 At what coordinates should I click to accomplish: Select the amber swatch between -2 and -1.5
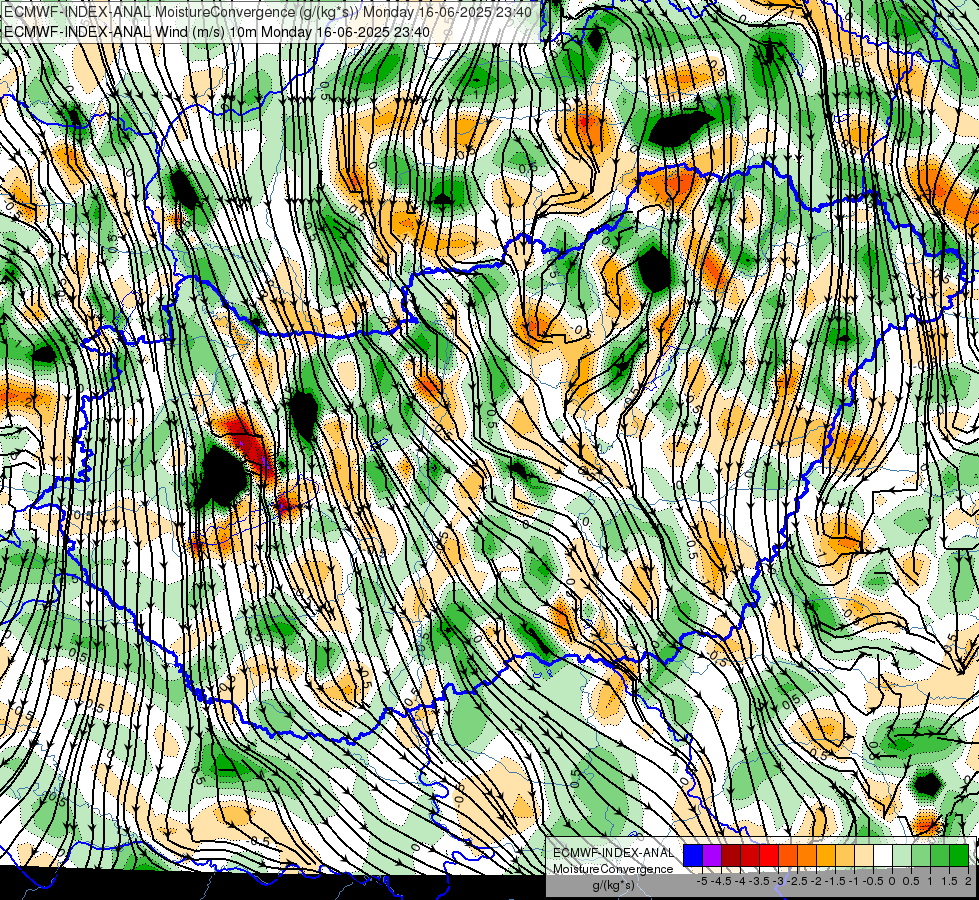point(826,855)
